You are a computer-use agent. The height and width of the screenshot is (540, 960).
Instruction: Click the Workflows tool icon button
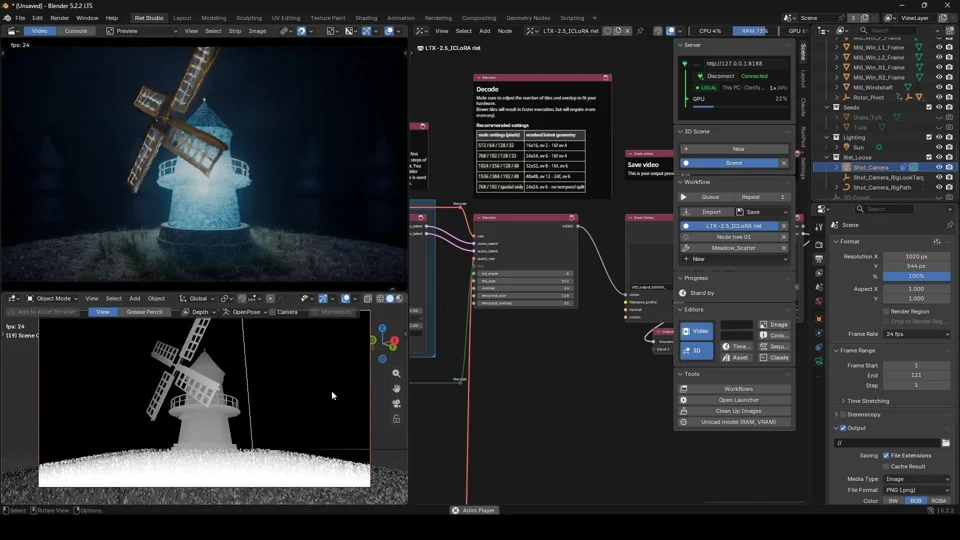pyautogui.click(x=684, y=389)
